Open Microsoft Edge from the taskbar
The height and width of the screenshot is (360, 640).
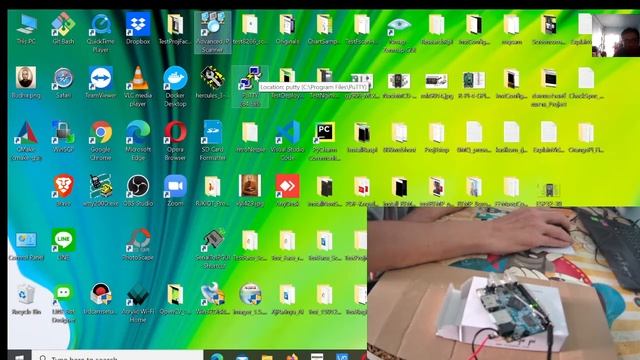[217, 357]
